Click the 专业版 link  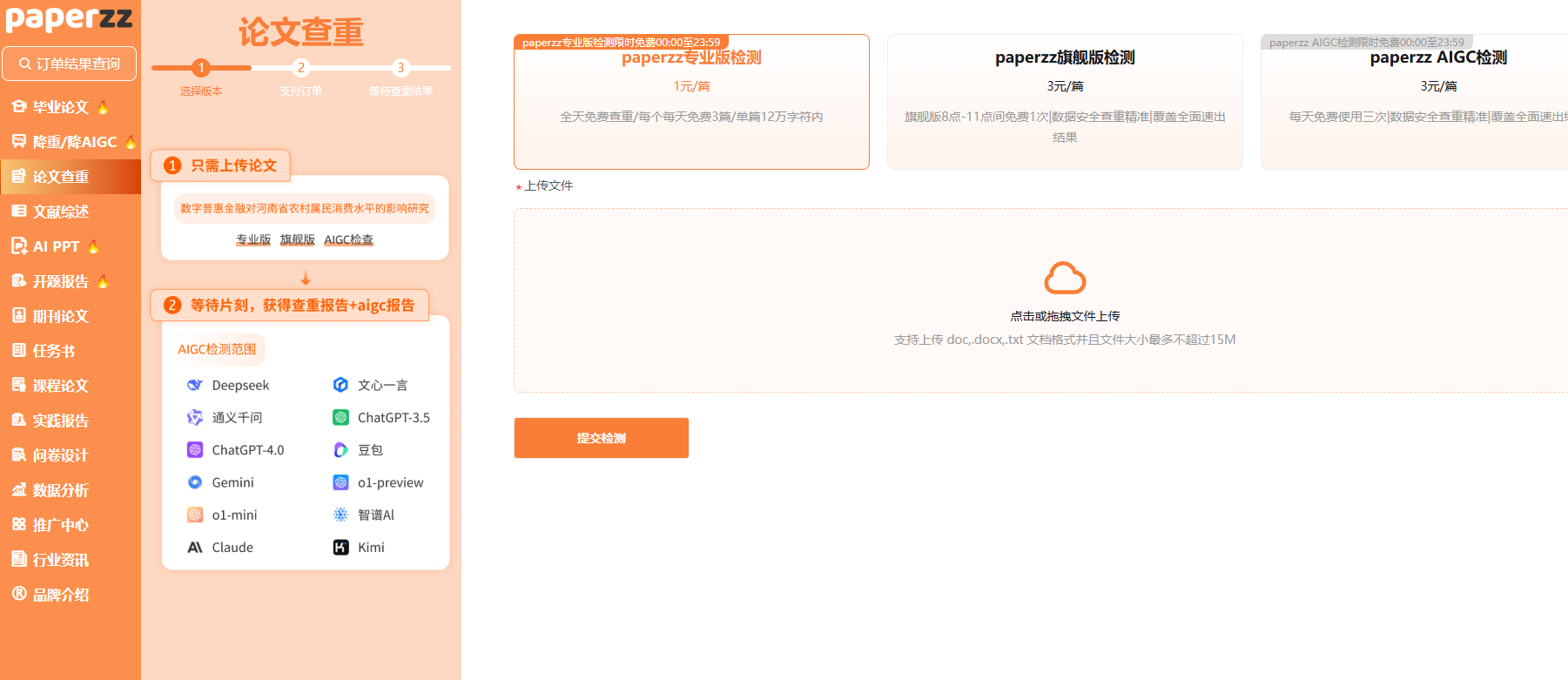point(253,239)
